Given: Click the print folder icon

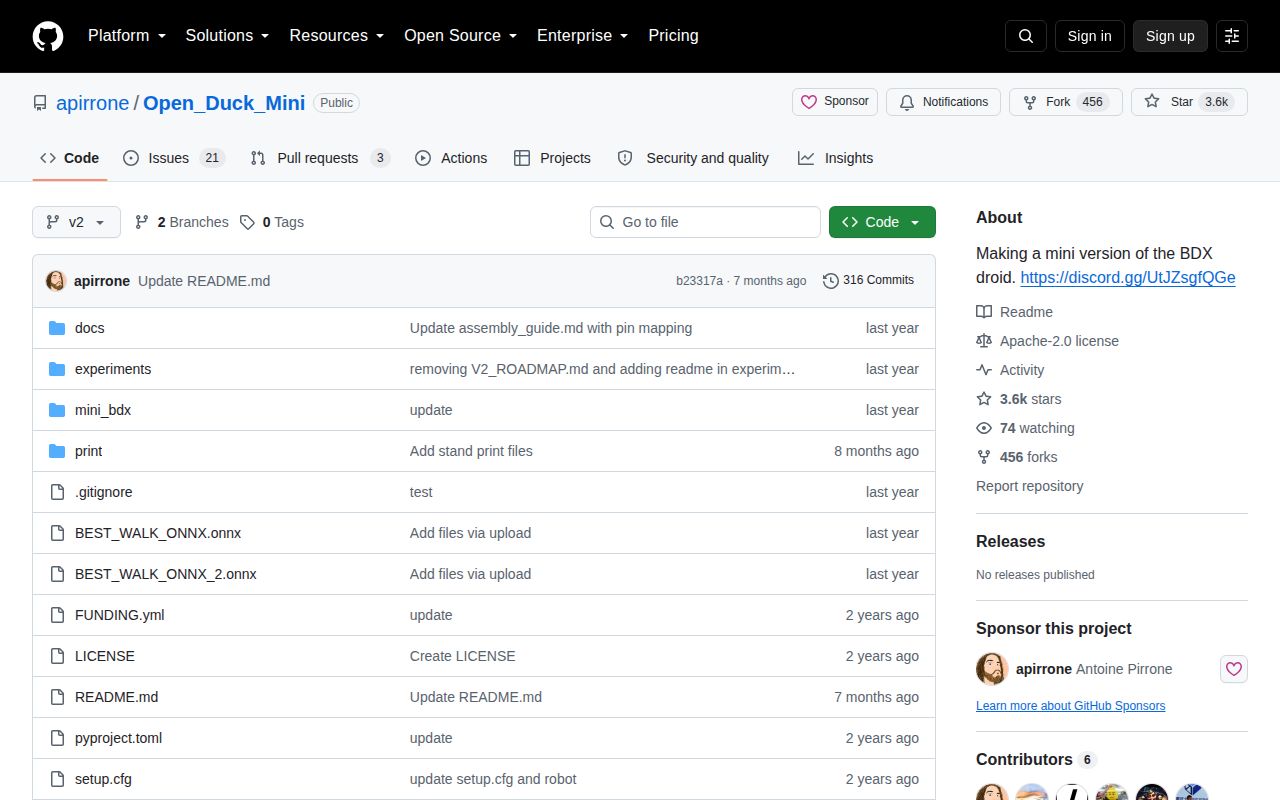Looking at the screenshot, I should coord(57,451).
